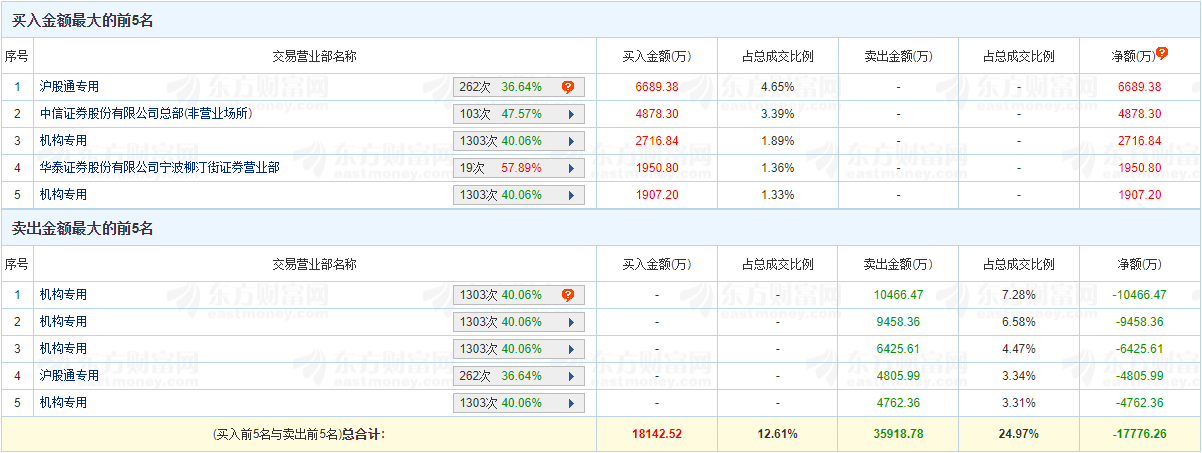Click the net amount -10466.47
The image size is (1202, 453).
click(1140, 295)
